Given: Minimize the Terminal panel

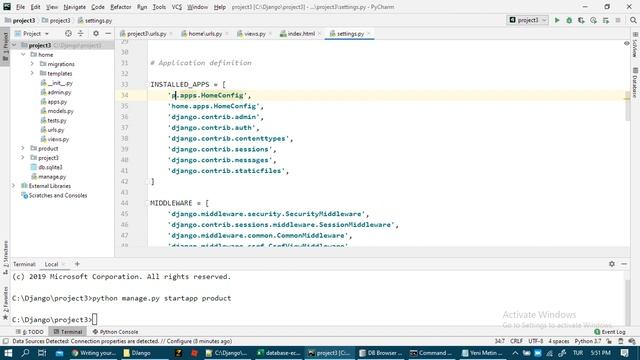Looking at the screenshot, I should click(x=624, y=264).
